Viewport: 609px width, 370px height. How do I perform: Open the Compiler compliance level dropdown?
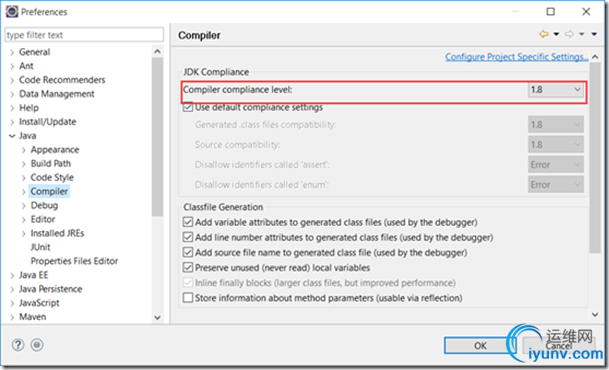(x=555, y=90)
